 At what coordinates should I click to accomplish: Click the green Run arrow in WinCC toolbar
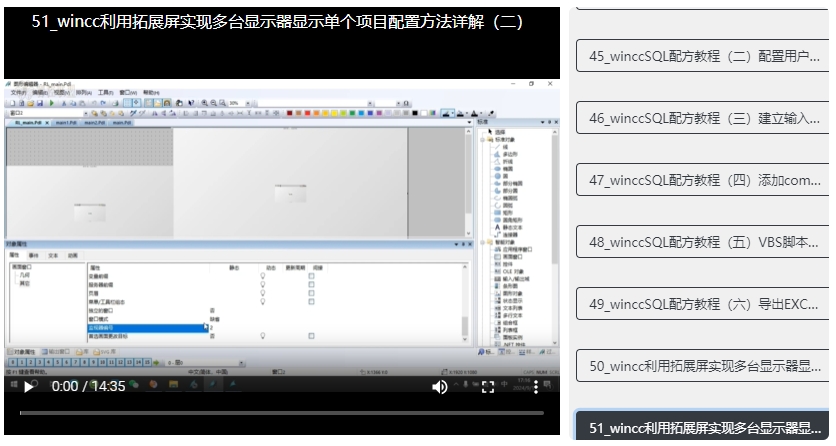click(52, 103)
